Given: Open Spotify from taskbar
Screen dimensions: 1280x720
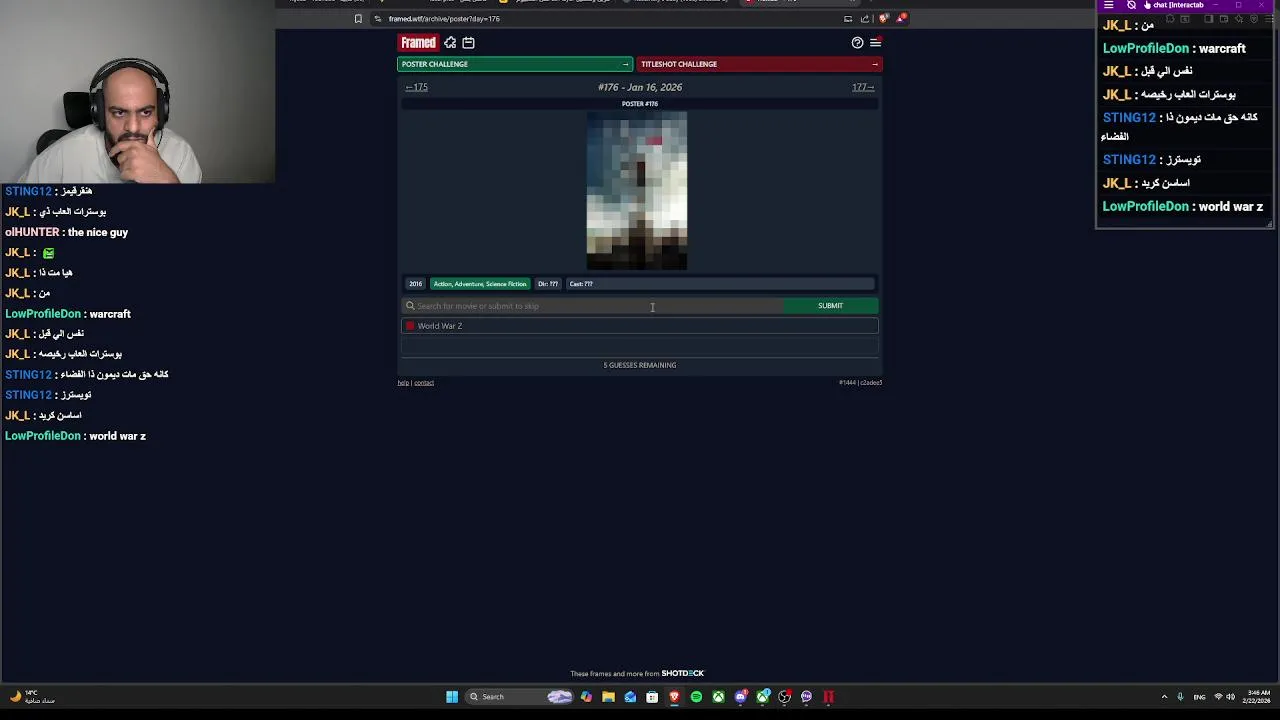Looking at the screenshot, I should pyautogui.click(x=696, y=697).
